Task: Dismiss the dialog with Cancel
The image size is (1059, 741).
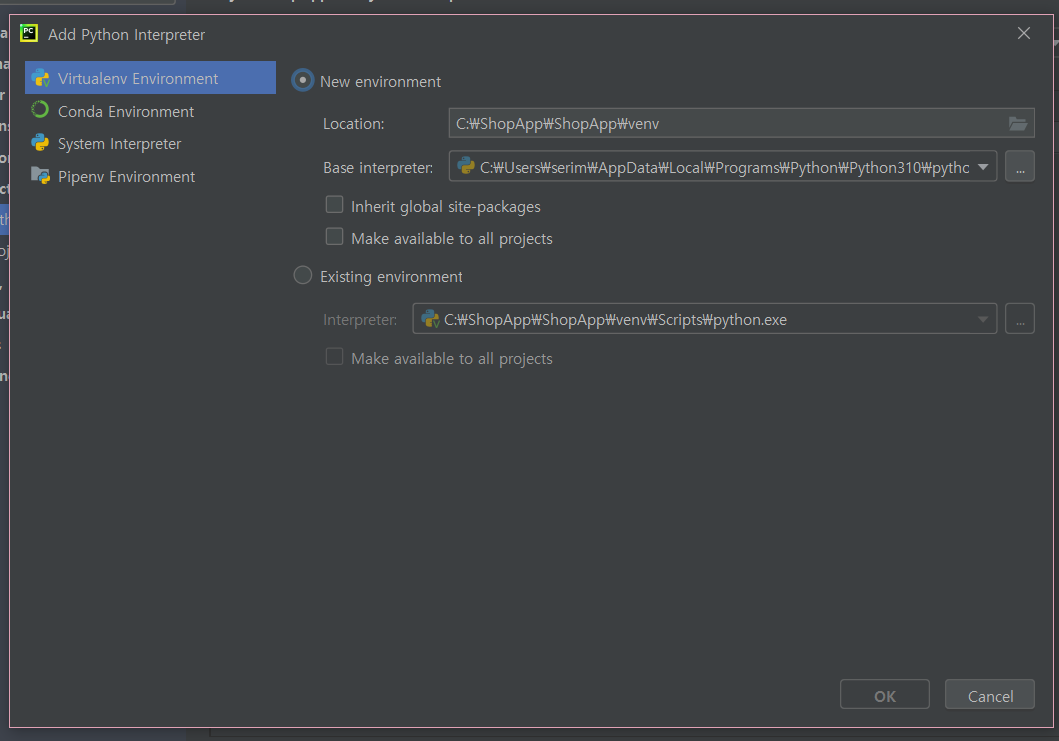Action: (x=989, y=693)
